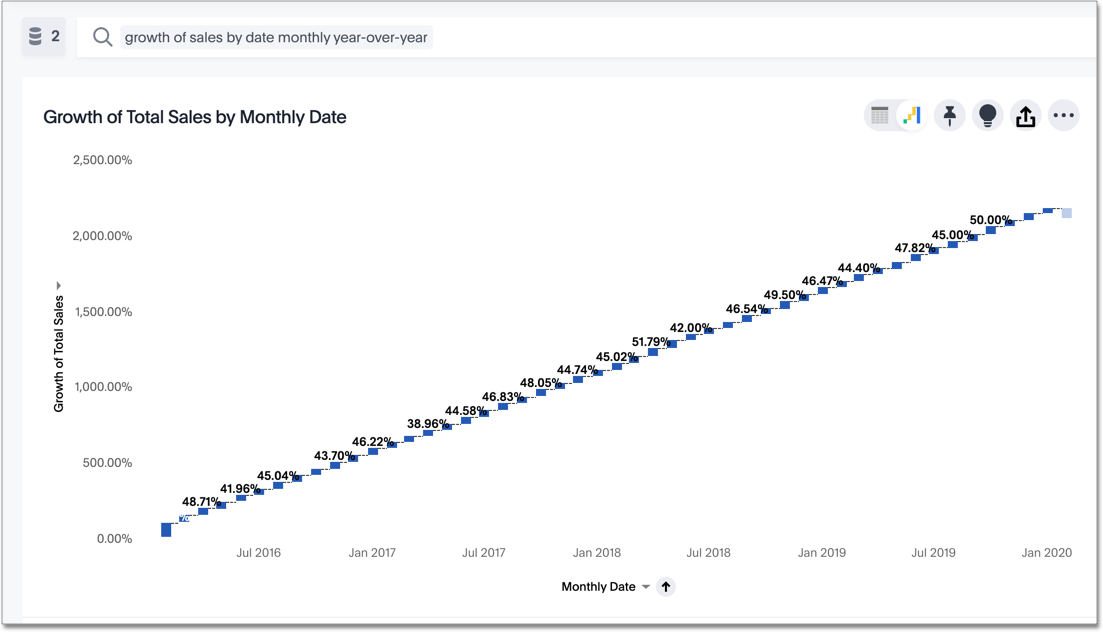
Task: Open the Monthly Date dropdown
Action: [644, 587]
